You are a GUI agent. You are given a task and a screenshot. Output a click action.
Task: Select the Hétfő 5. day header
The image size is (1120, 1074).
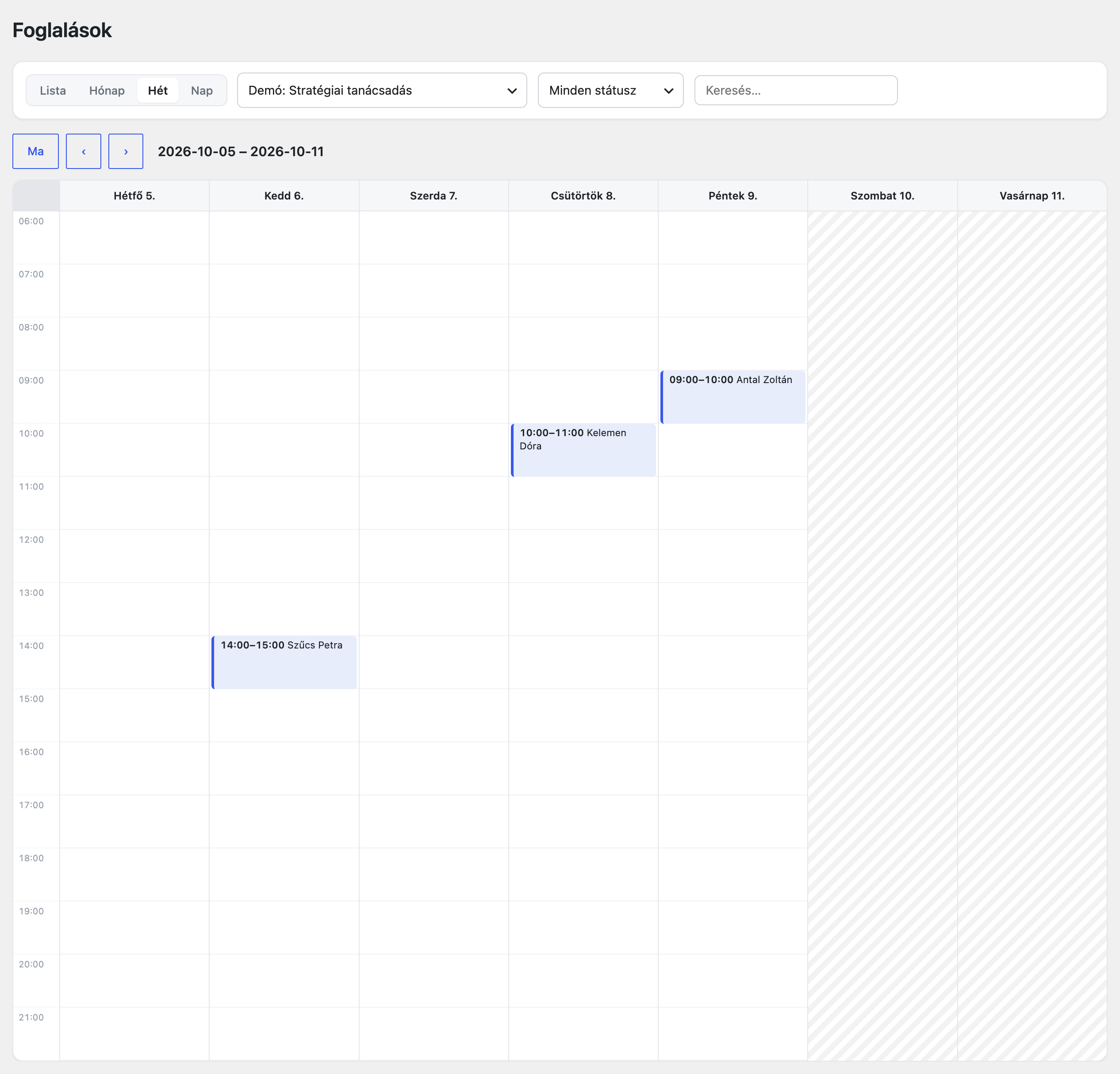(134, 196)
